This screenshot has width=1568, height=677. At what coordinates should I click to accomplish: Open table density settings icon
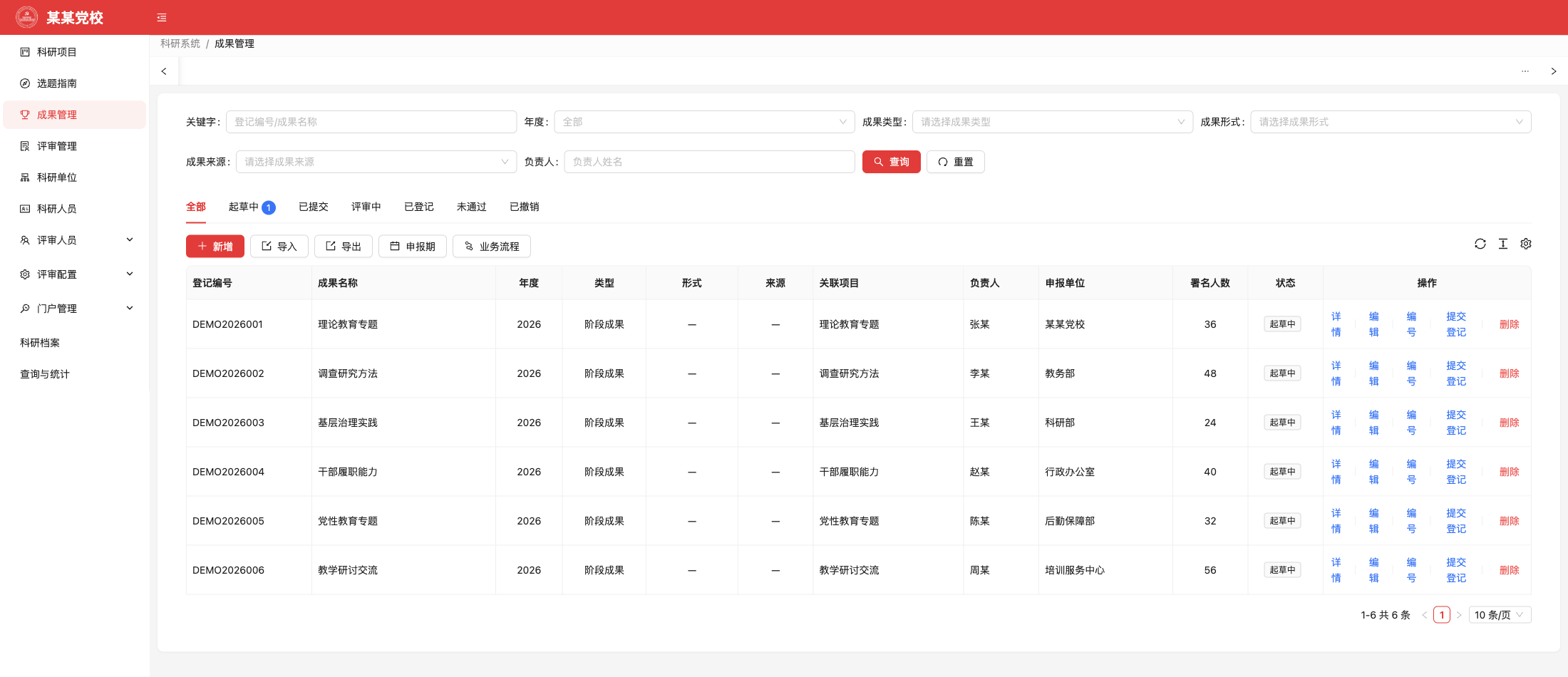point(1503,244)
